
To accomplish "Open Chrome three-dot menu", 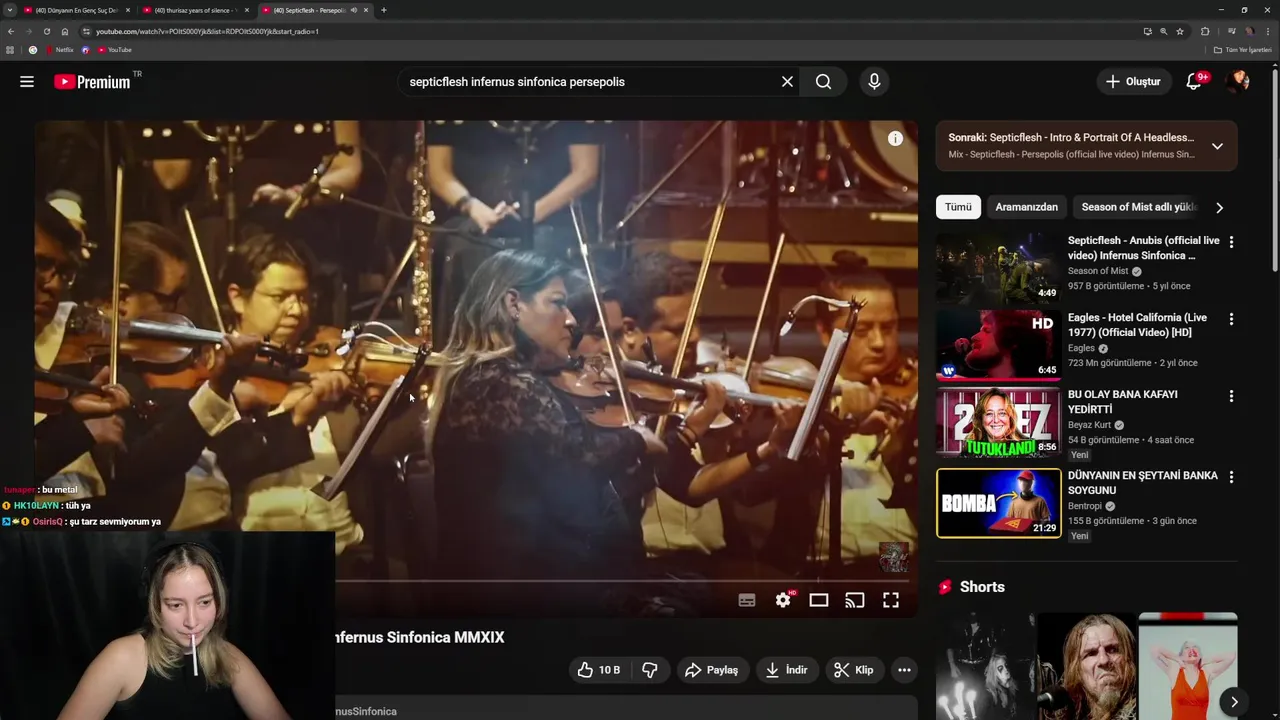I will (1269, 31).
